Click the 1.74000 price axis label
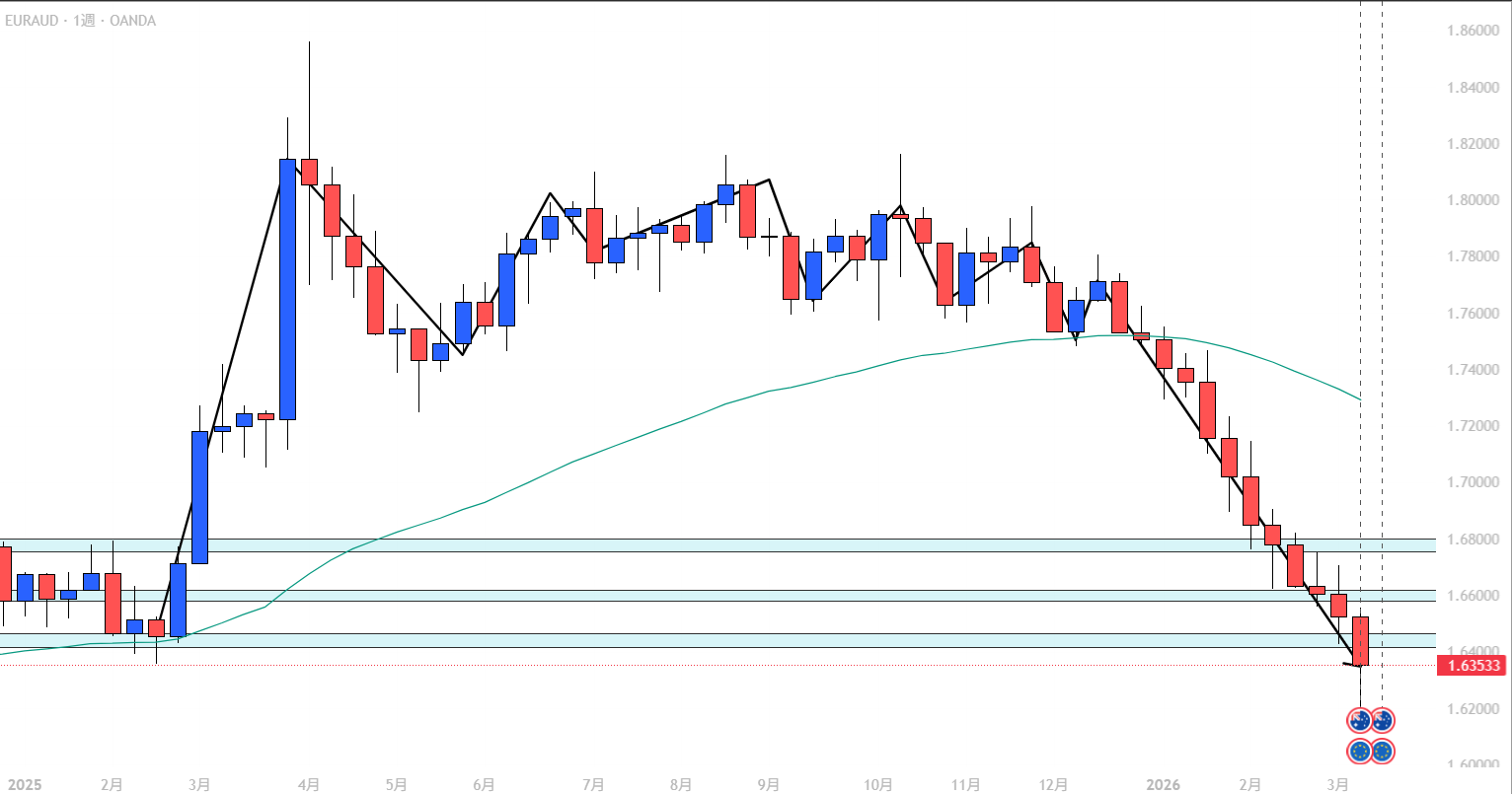Image resolution: width=1512 pixels, height=794 pixels. [1473, 370]
